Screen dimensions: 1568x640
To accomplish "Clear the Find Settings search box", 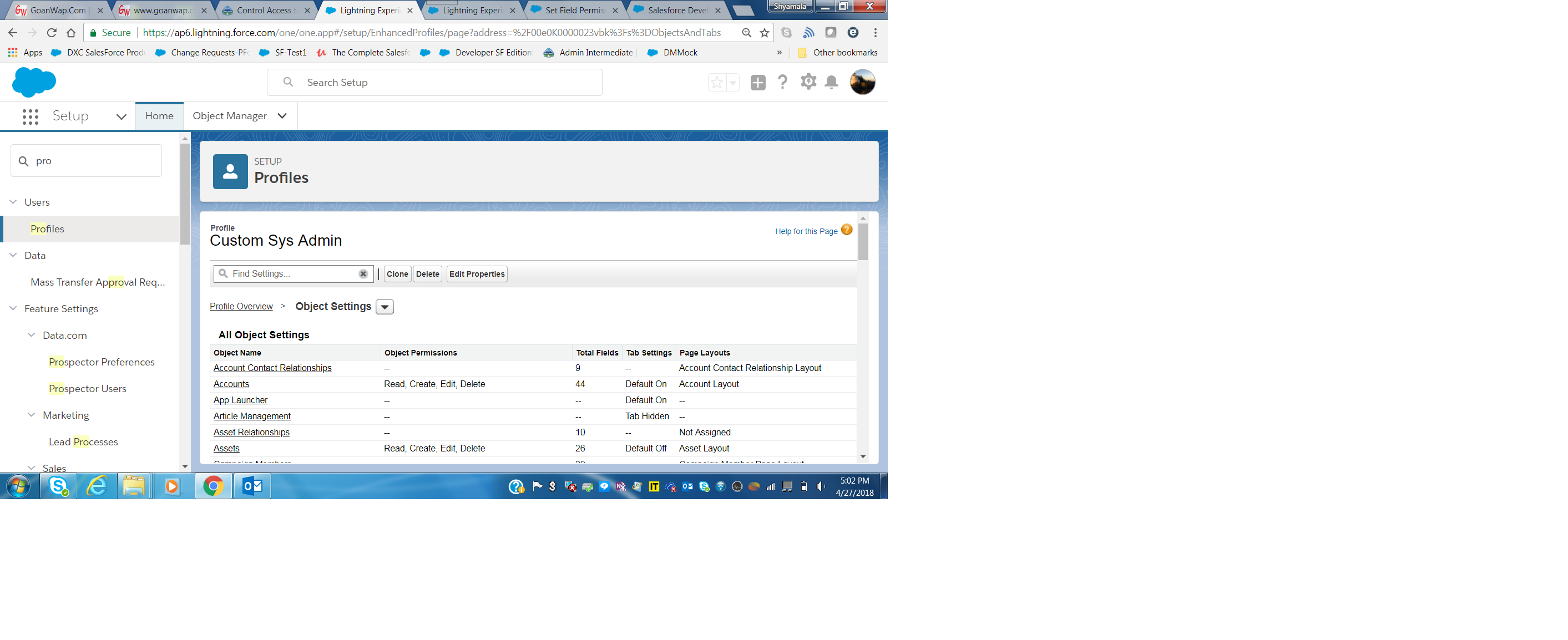I will coord(363,274).
